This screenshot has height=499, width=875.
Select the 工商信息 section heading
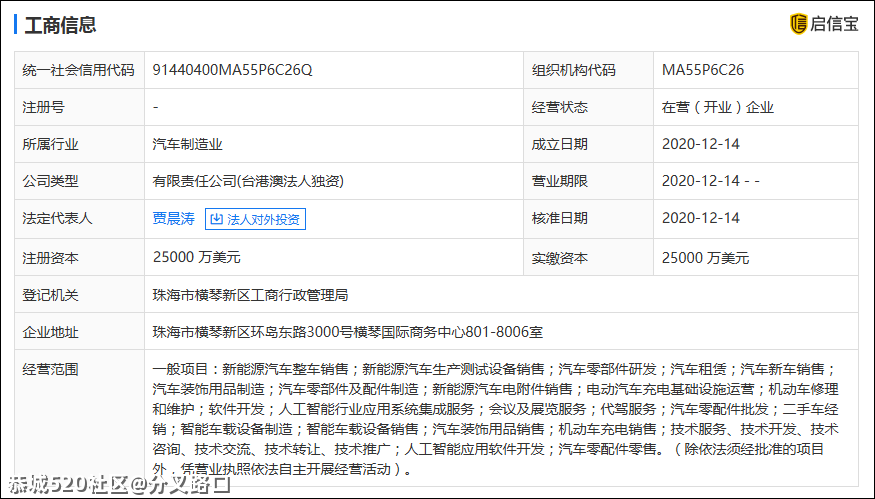click(x=60, y=25)
